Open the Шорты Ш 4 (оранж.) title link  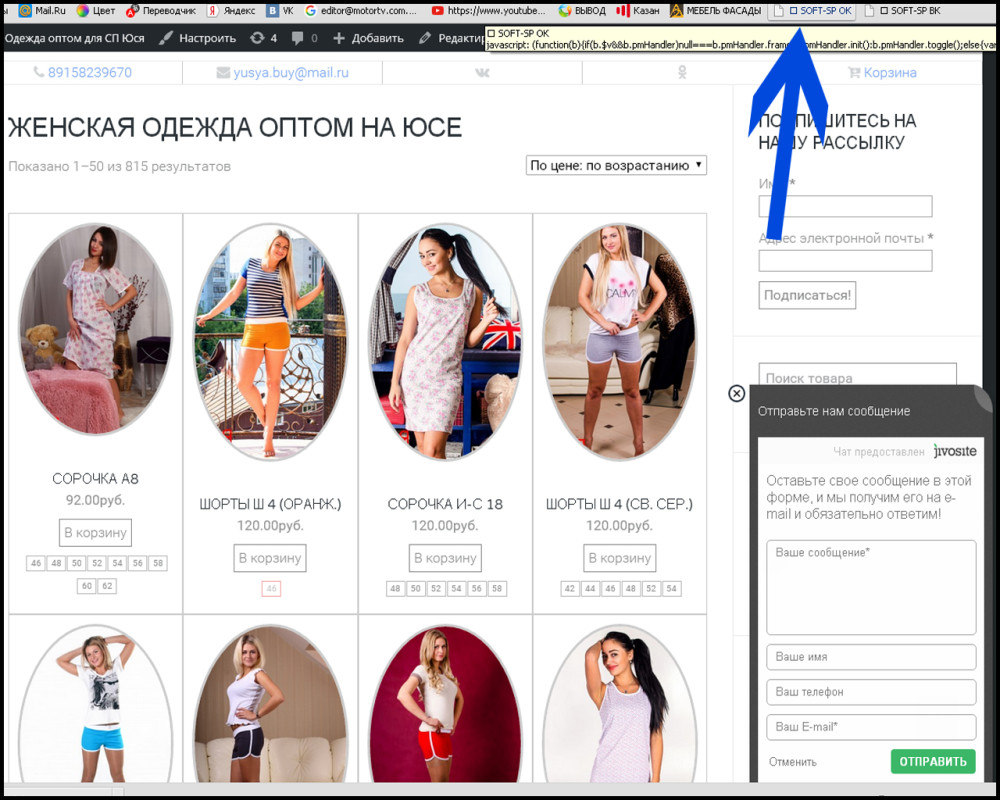pos(270,504)
